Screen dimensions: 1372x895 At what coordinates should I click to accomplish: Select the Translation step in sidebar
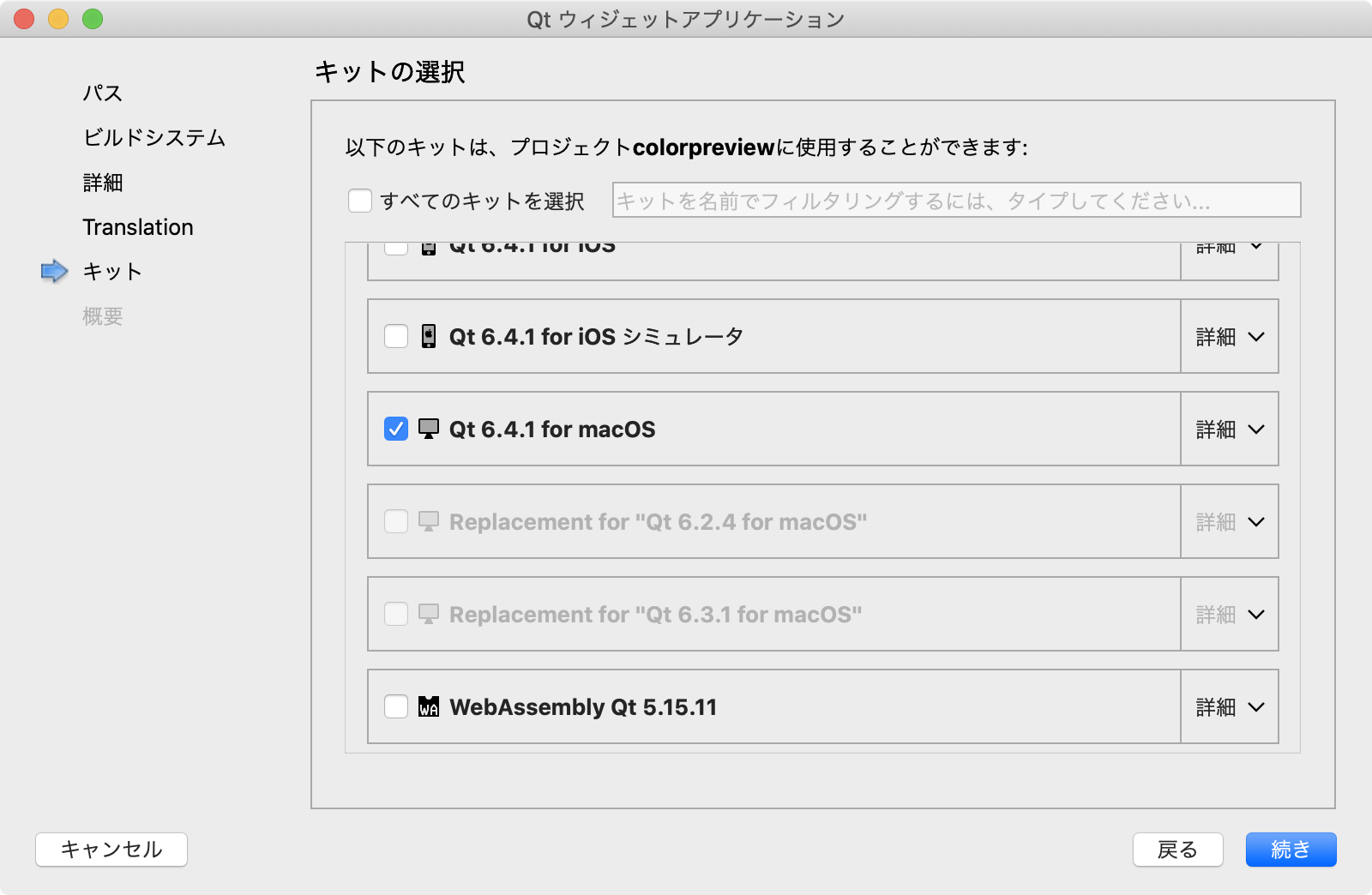pyautogui.click(x=138, y=227)
